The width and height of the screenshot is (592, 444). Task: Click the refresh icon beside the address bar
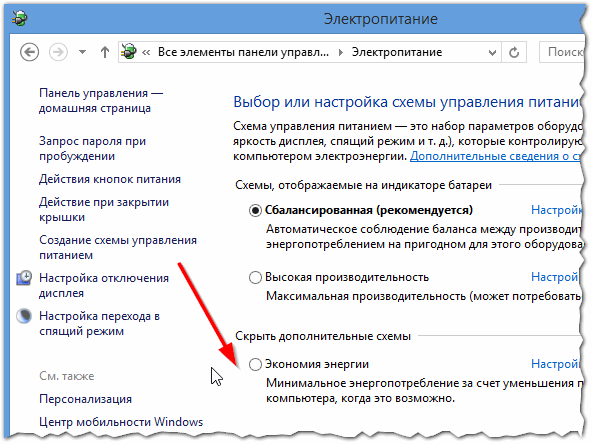(x=514, y=52)
